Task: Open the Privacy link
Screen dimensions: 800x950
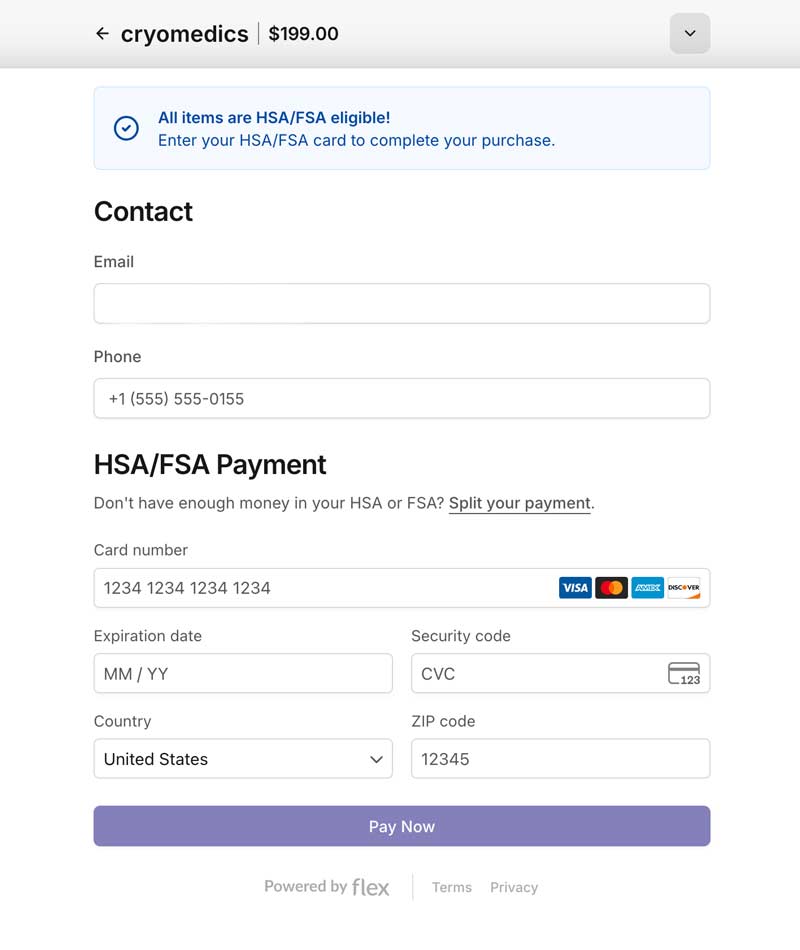Action: [x=514, y=887]
